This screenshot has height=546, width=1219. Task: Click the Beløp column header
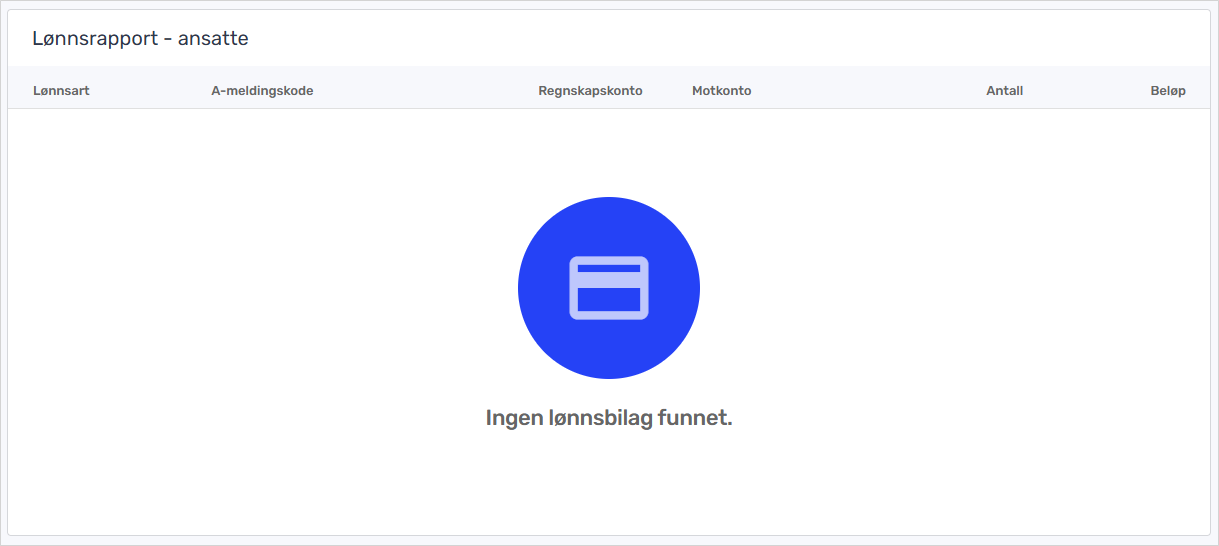[x=1167, y=91]
